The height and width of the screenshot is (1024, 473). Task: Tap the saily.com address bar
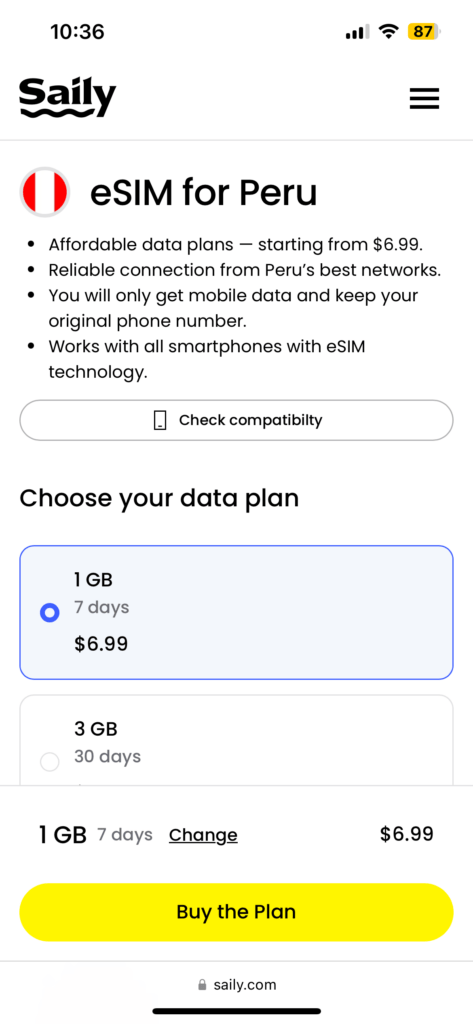coord(236,985)
